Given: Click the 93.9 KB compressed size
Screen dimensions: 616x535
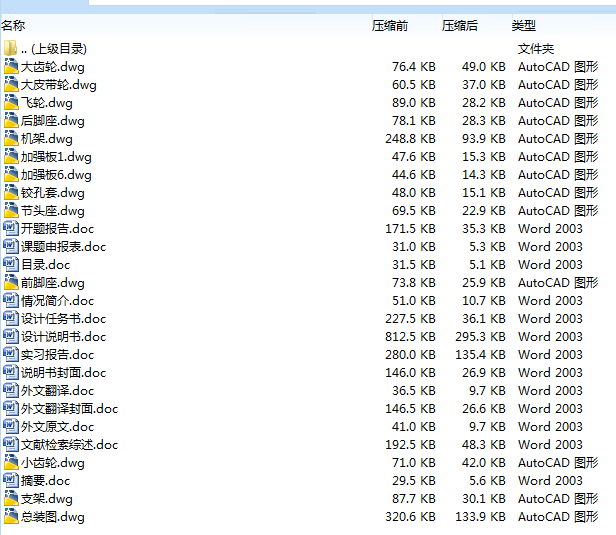Looking at the screenshot, I should [484, 139].
